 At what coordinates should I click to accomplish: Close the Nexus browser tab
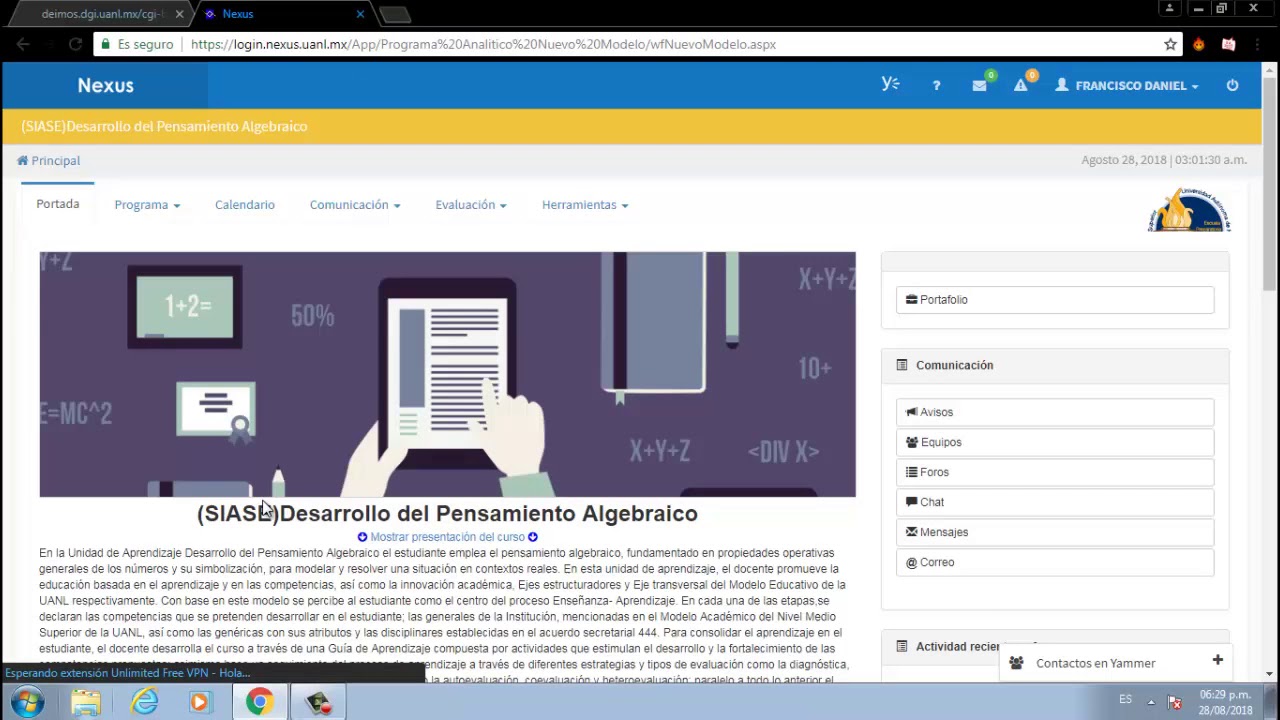point(360,14)
